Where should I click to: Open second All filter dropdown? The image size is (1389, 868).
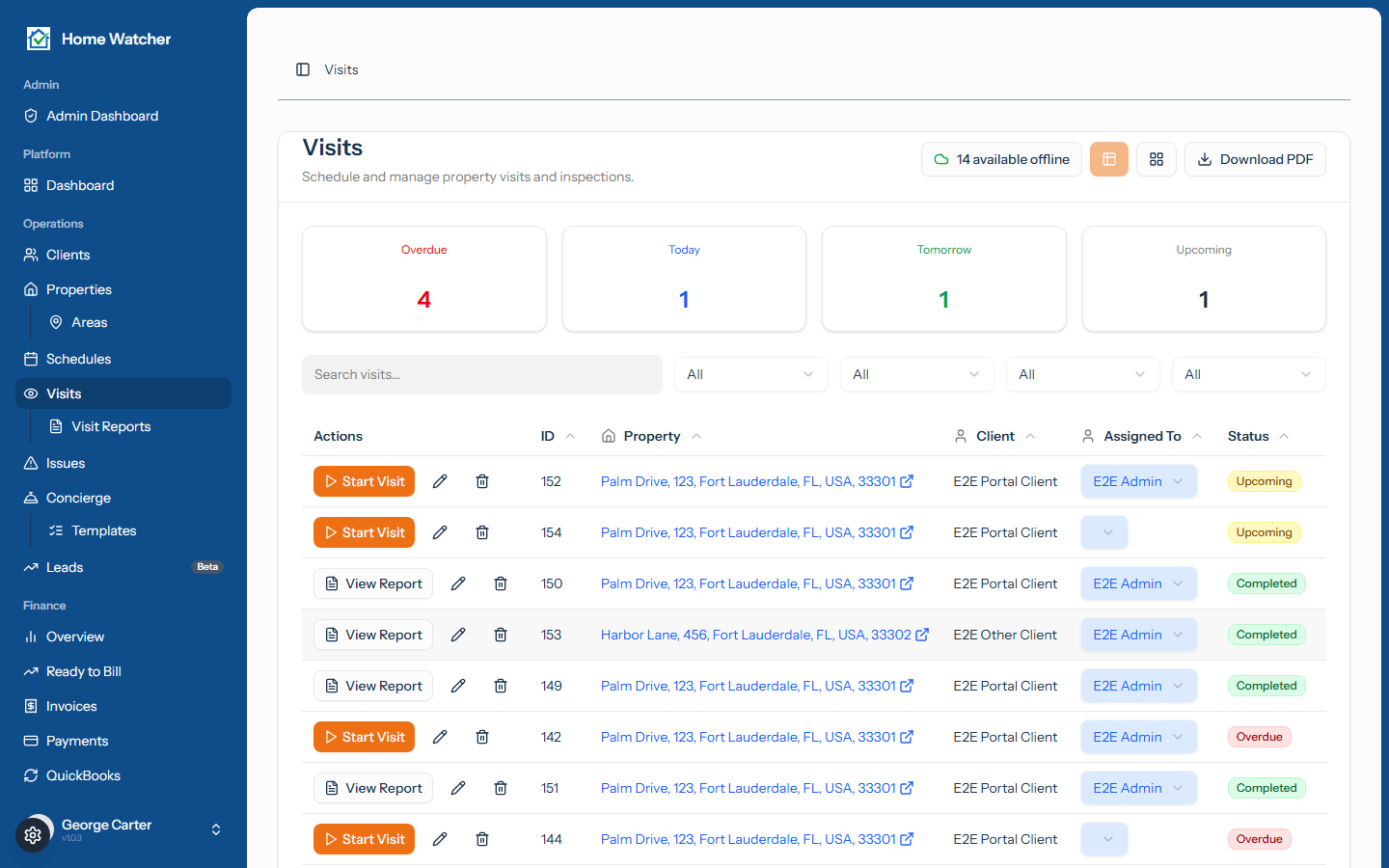tap(916, 374)
